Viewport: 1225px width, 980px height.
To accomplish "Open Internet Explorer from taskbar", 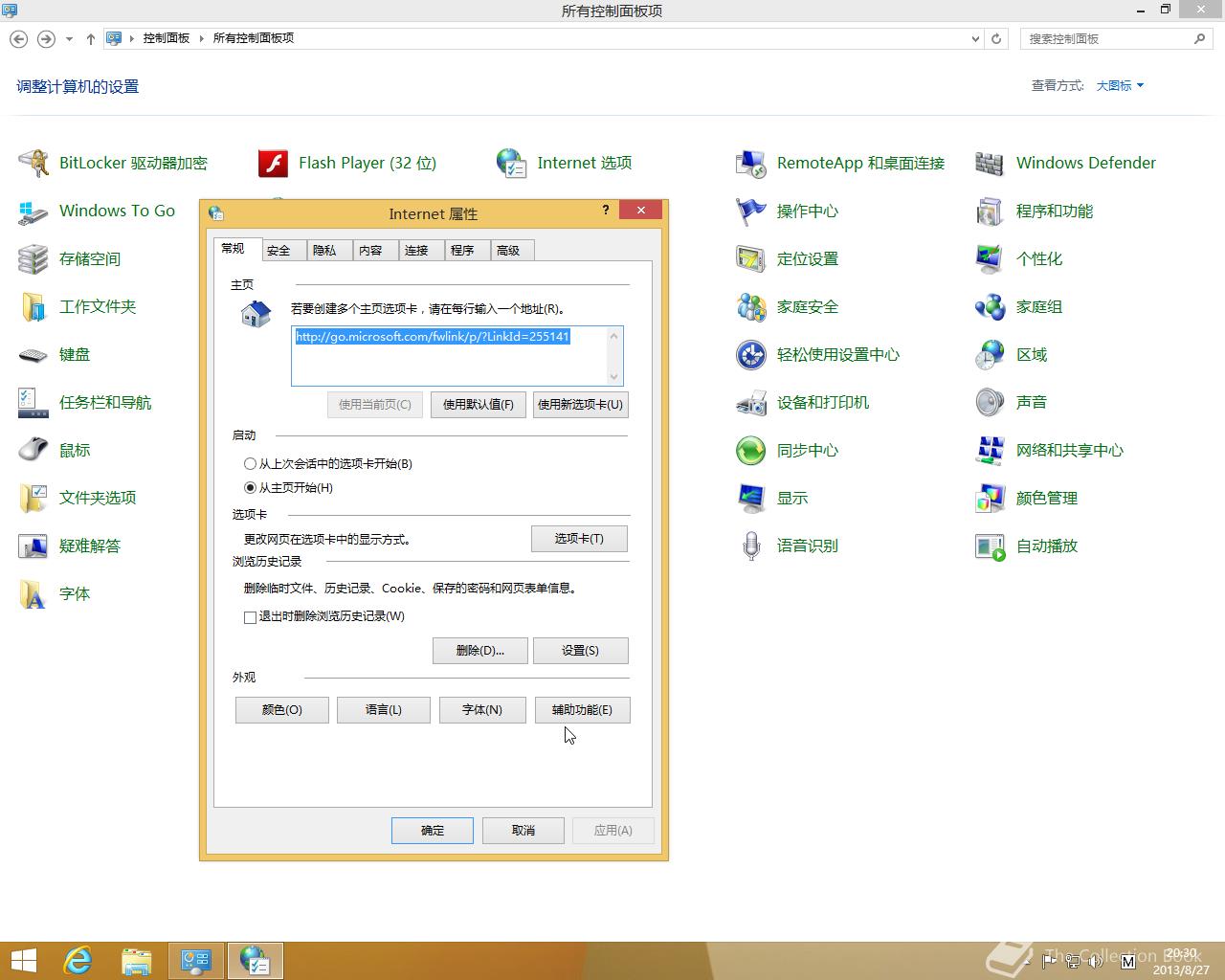I will coord(78,960).
